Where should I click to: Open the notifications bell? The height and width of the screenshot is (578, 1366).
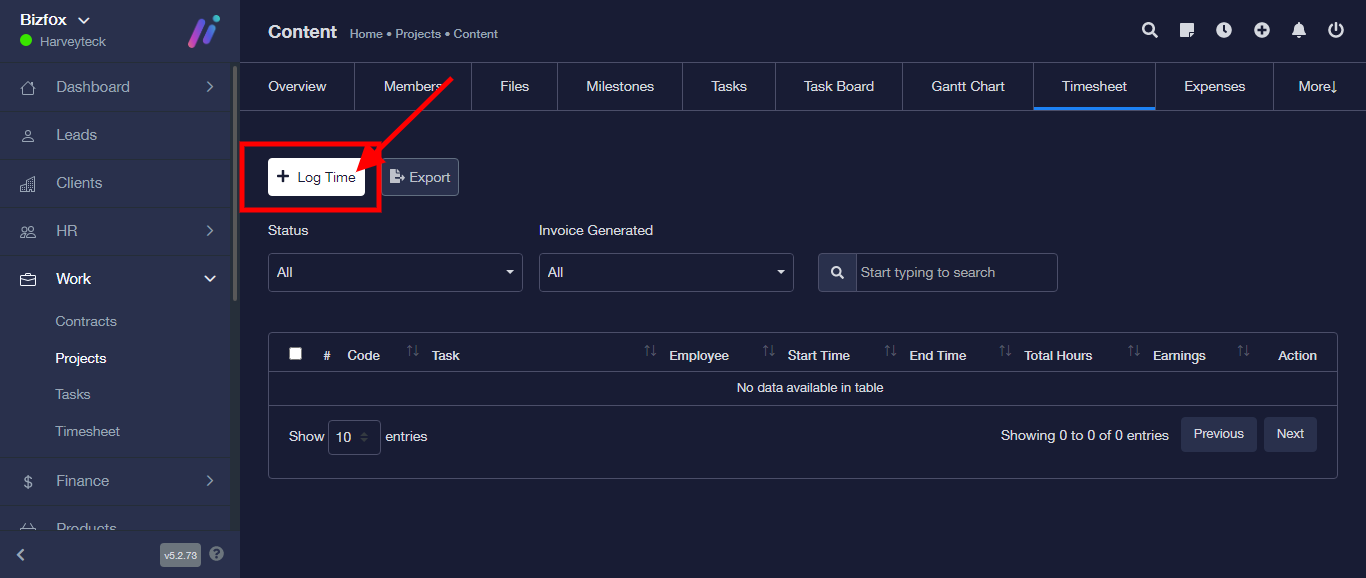point(1299,31)
